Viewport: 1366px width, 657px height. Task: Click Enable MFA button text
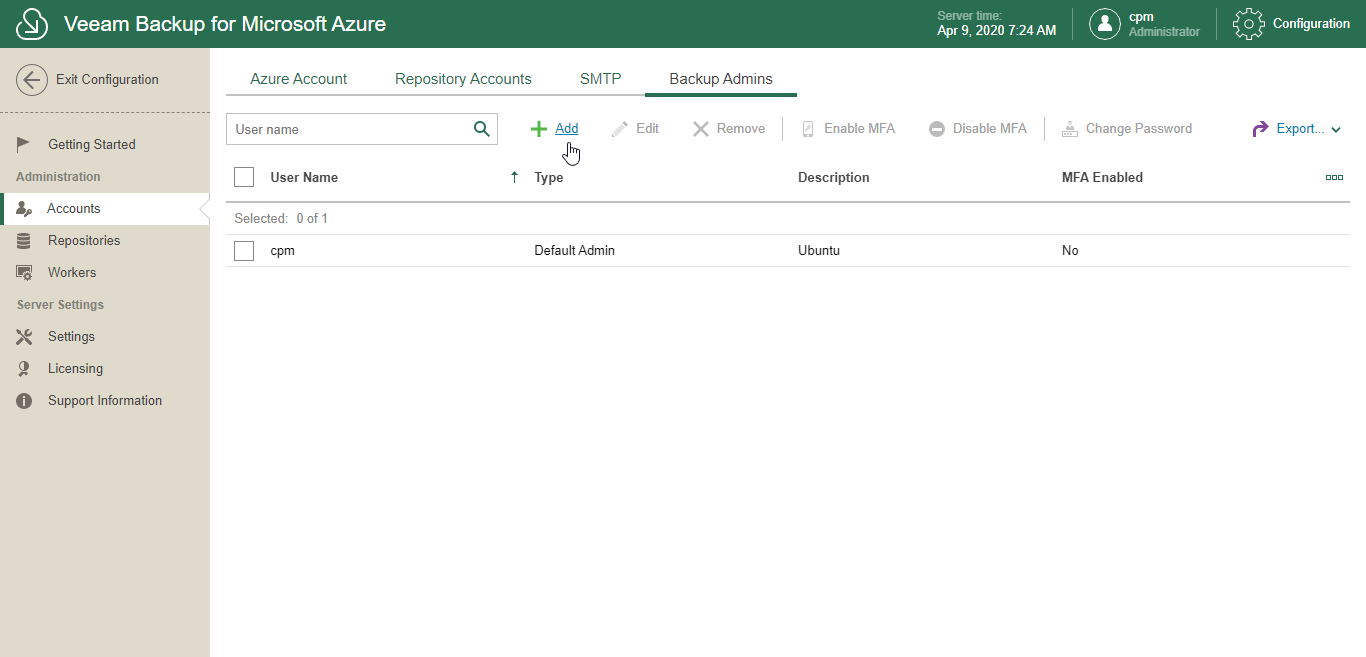(860, 128)
